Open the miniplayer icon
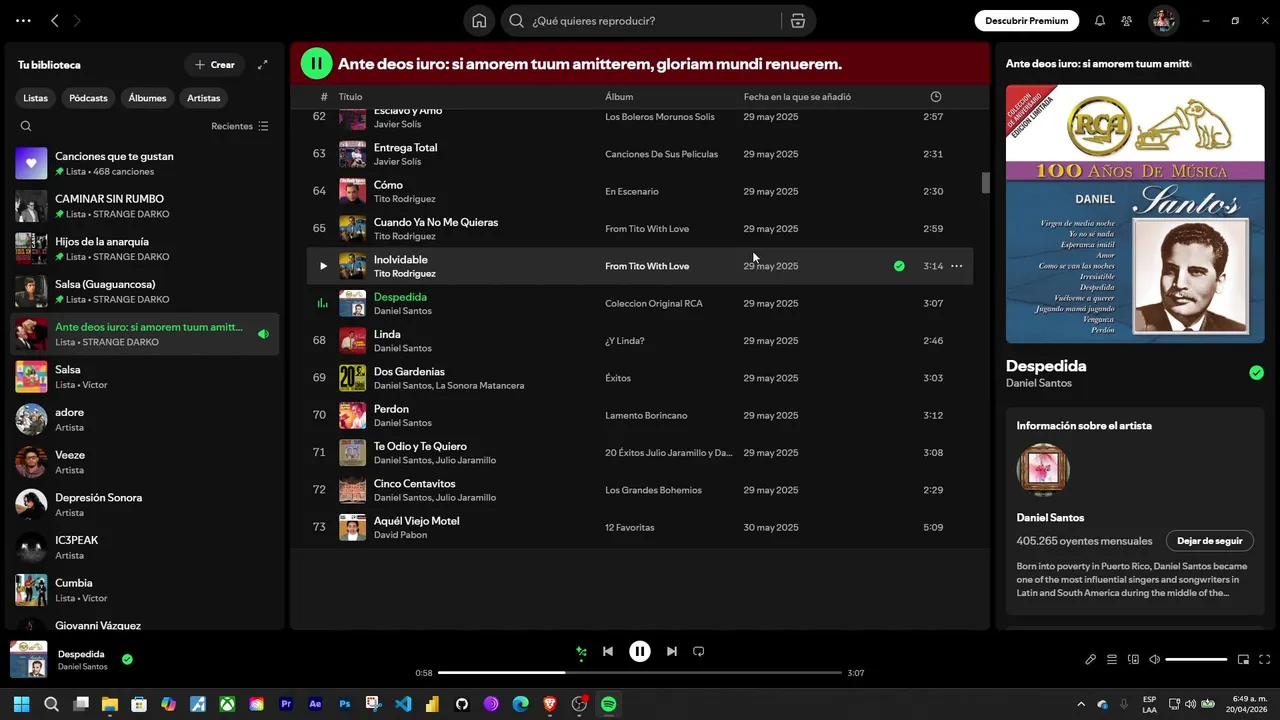 pyautogui.click(x=1243, y=660)
